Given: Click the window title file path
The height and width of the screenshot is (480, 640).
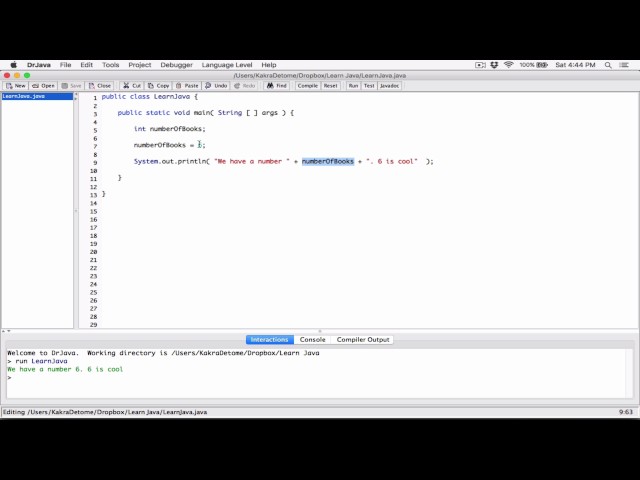Looking at the screenshot, I should tap(320, 76).
